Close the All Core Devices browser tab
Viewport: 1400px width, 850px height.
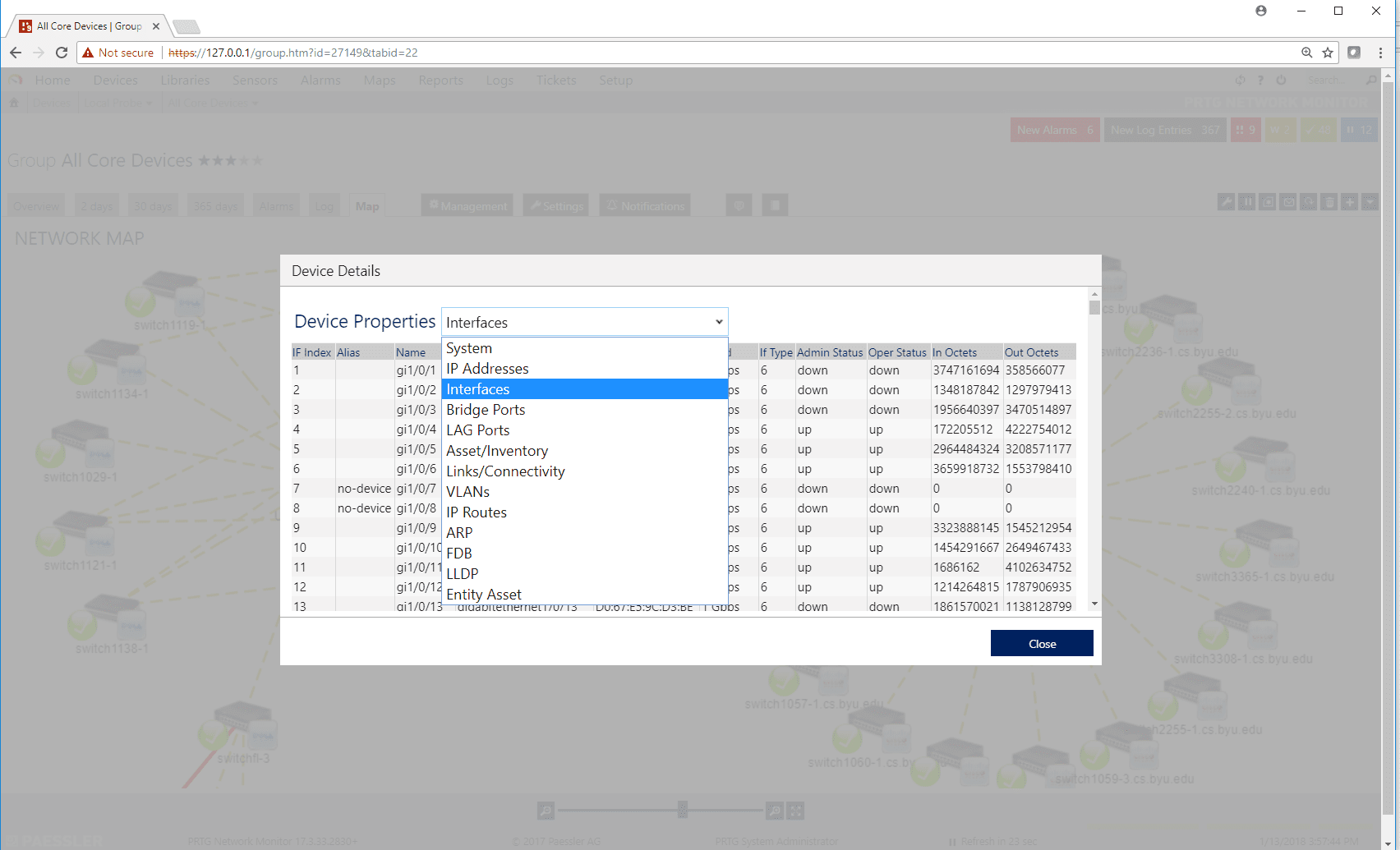[x=156, y=26]
